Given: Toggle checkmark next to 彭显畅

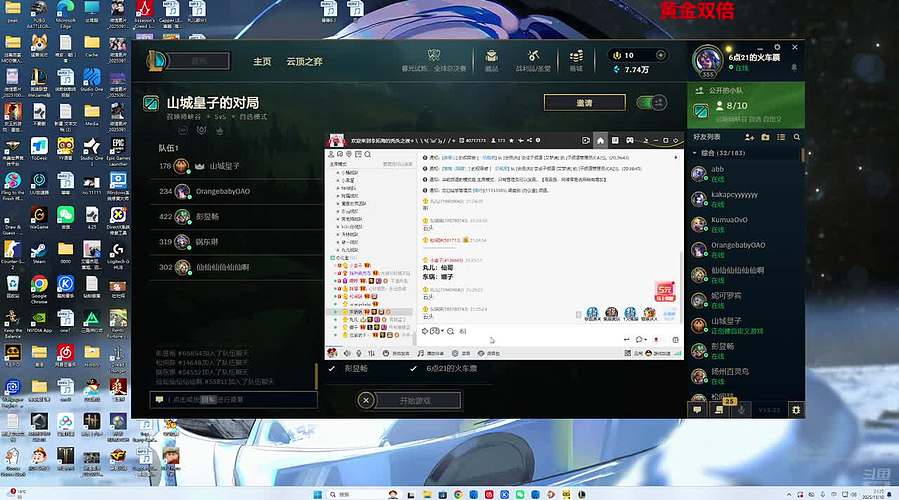Looking at the screenshot, I should coord(331,369).
